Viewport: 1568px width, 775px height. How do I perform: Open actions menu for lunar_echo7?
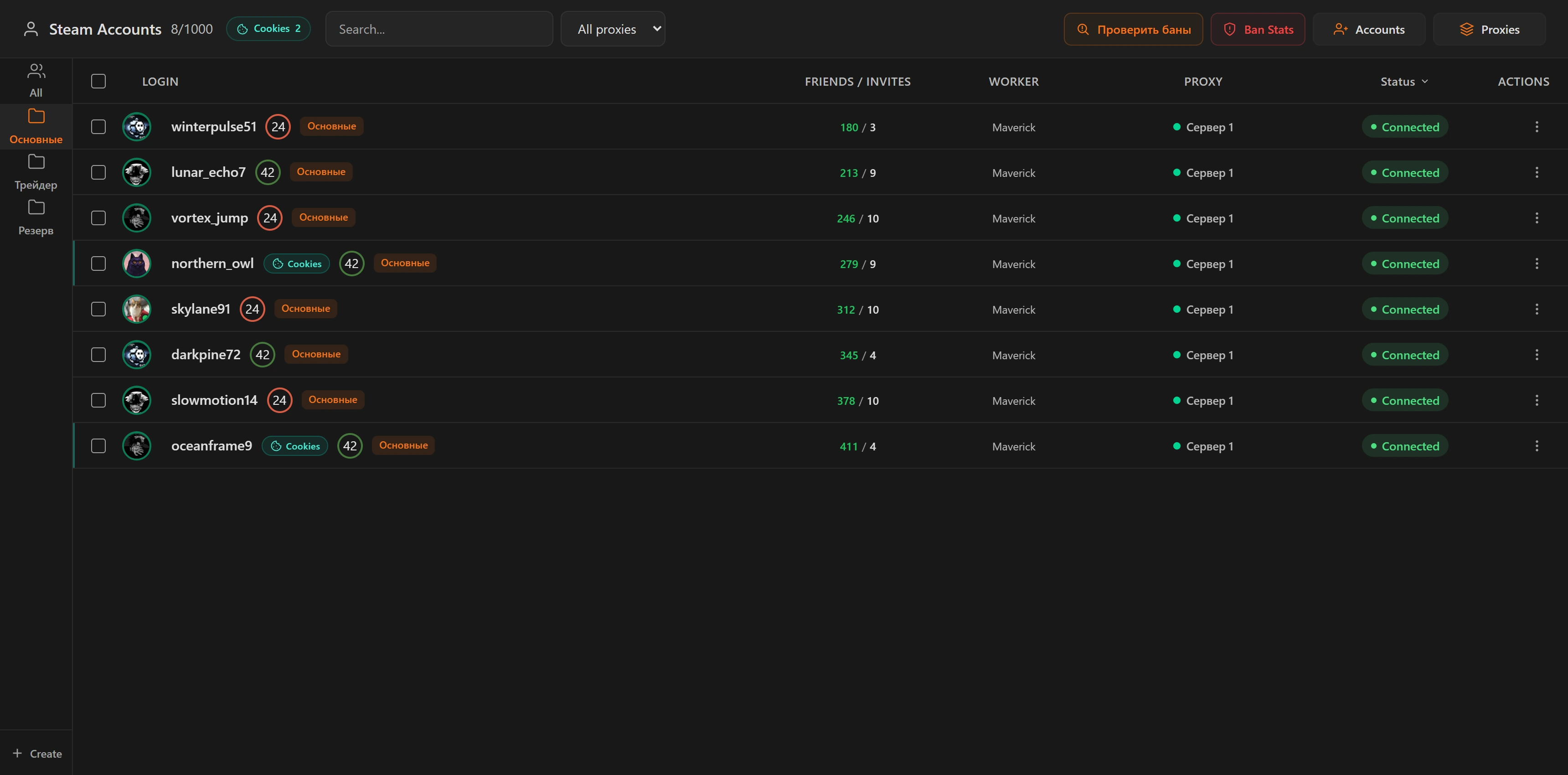(1537, 172)
